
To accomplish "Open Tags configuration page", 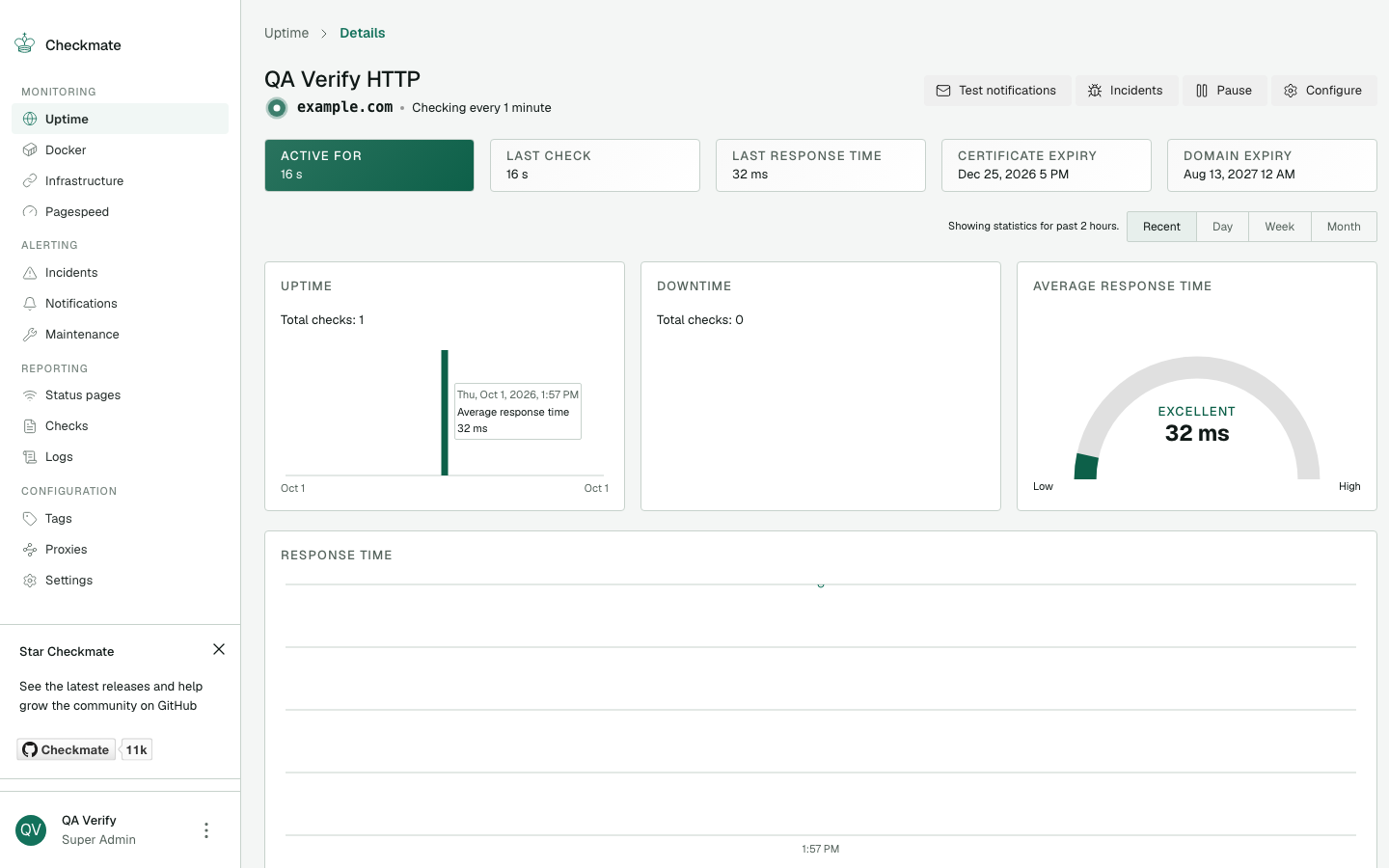I will coord(120,518).
